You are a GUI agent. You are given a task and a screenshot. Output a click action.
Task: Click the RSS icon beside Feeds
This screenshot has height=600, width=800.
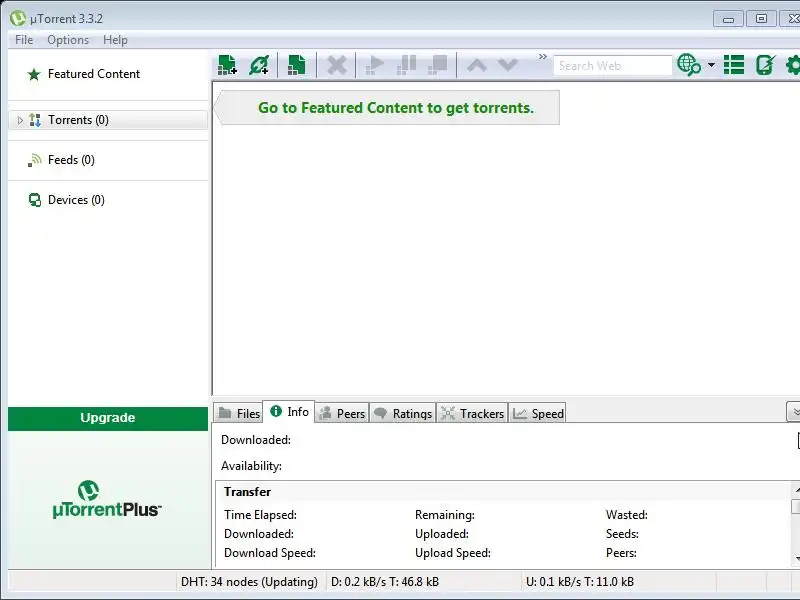(34, 160)
